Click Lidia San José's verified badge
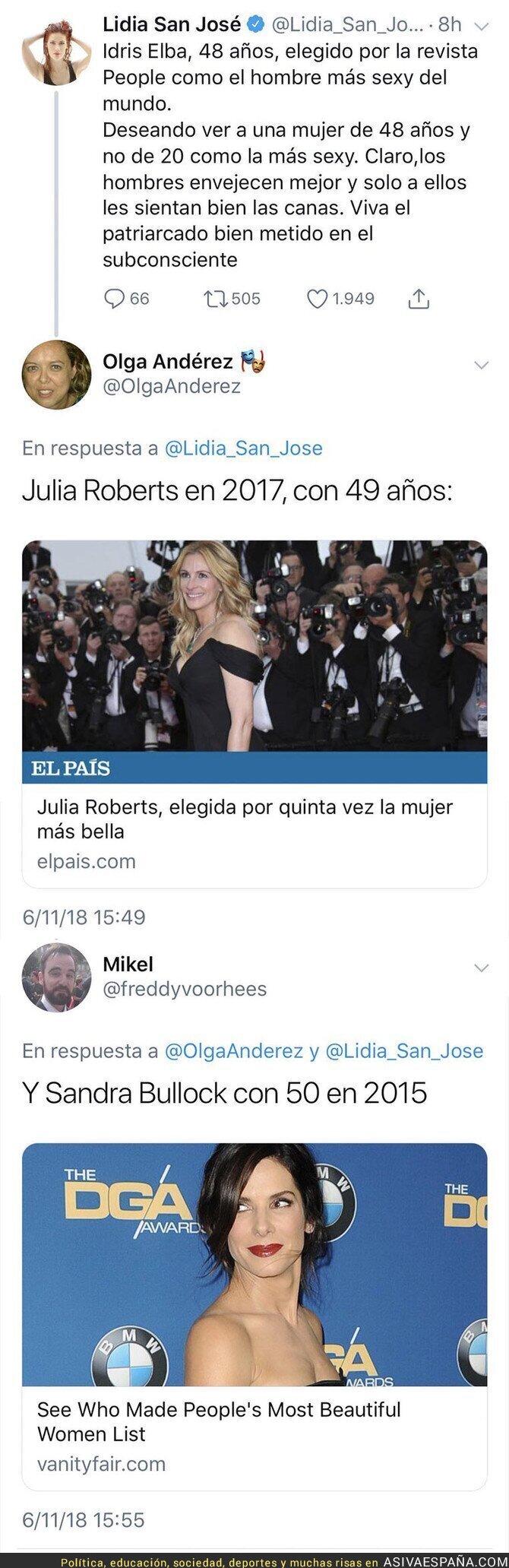Screen dimensions: 509x1568 click(x=257, y=24)
